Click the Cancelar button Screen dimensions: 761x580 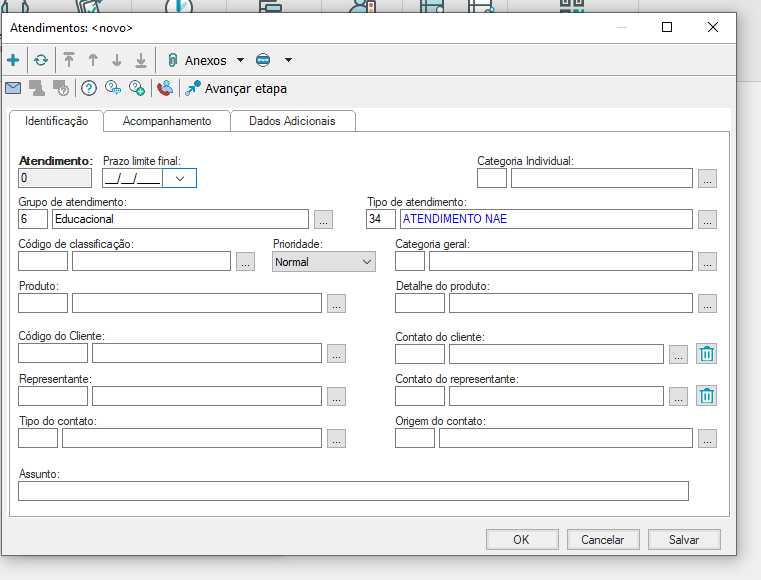point(602,539)
